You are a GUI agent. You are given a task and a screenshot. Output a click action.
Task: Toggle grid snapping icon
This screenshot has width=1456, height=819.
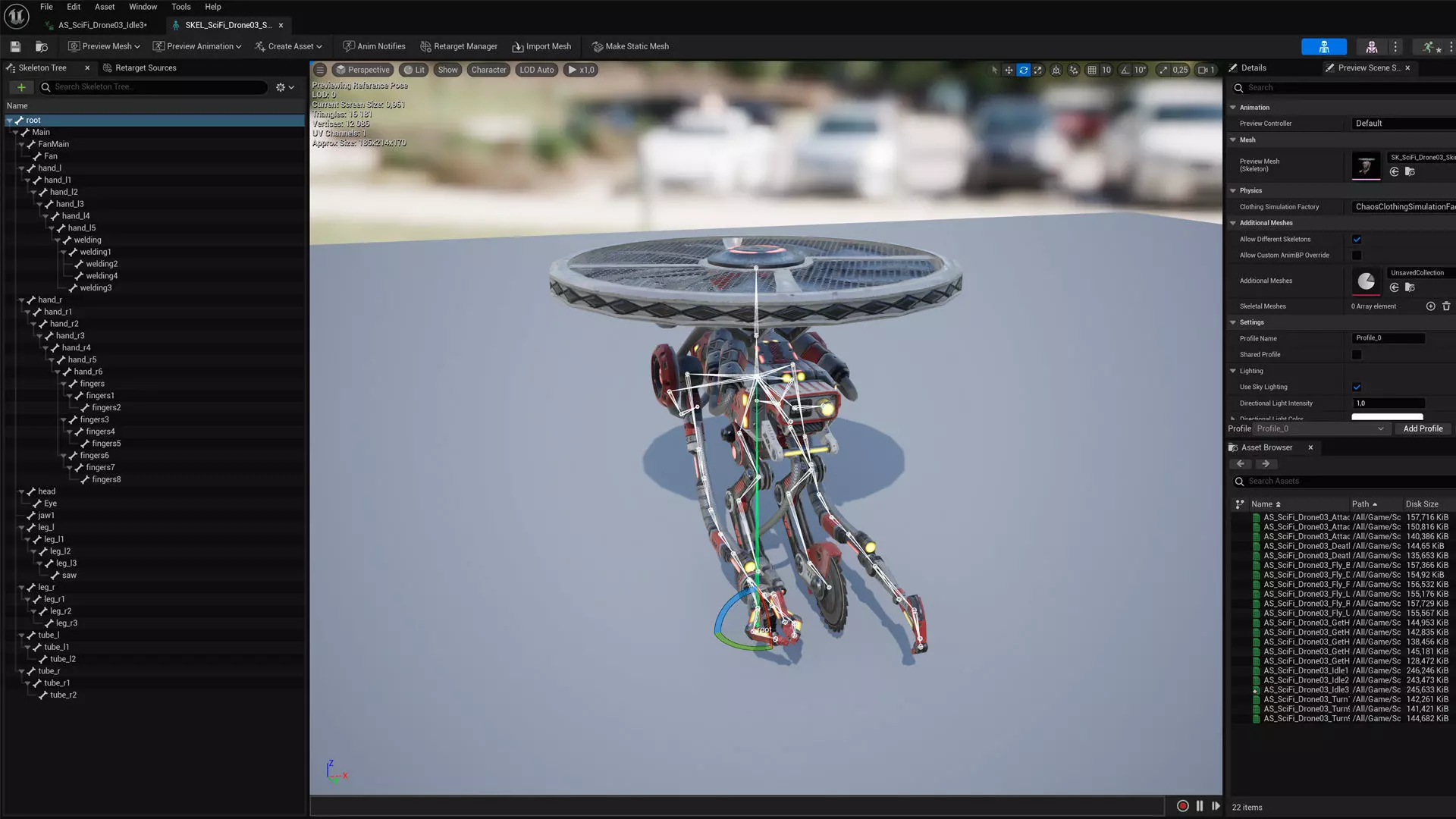click(1091, 70)
